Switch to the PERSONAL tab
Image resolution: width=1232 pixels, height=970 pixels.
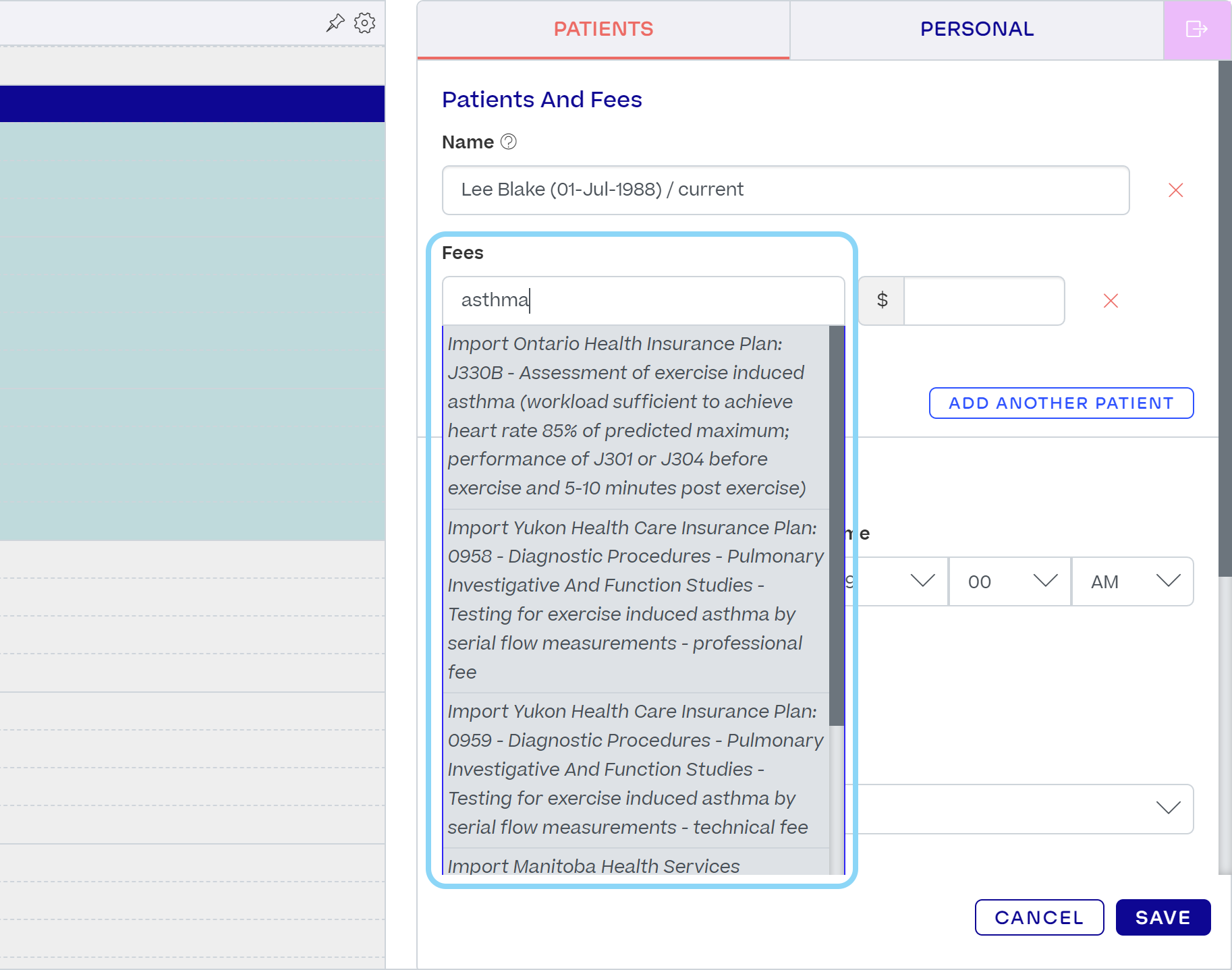click(x=977, y=29)
